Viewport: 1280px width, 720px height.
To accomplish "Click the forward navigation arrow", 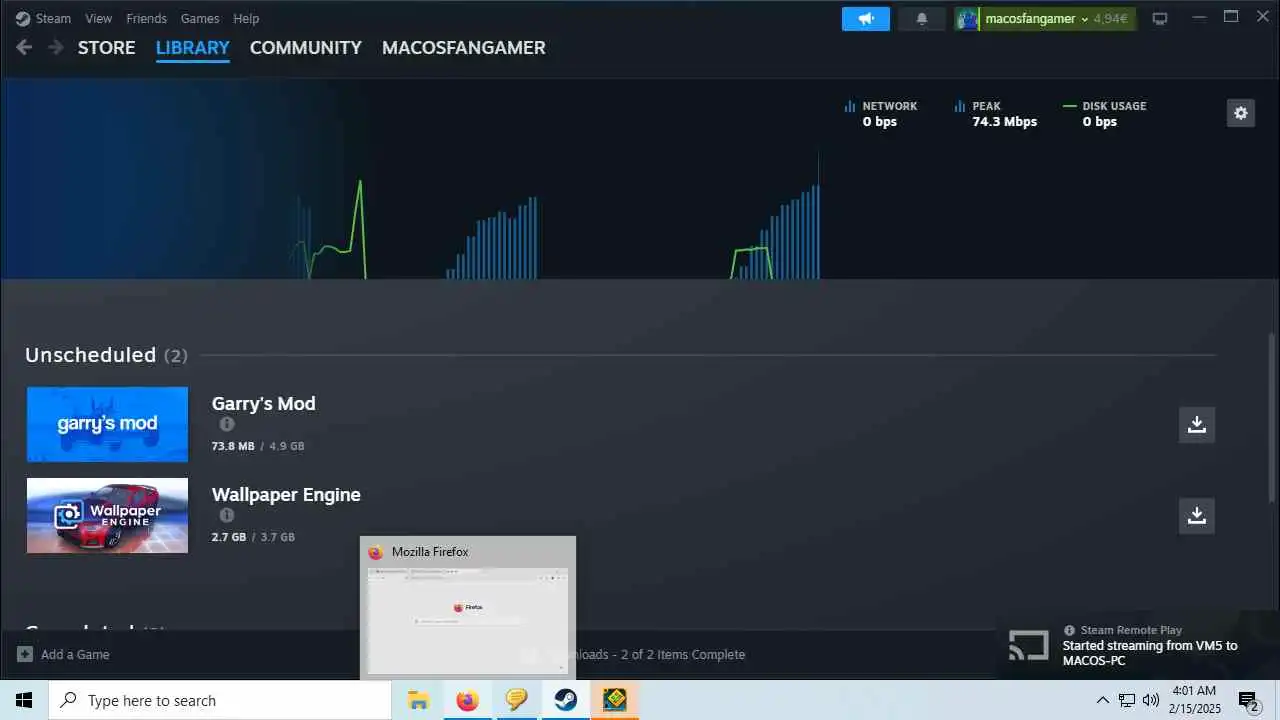I will (56, 47).
